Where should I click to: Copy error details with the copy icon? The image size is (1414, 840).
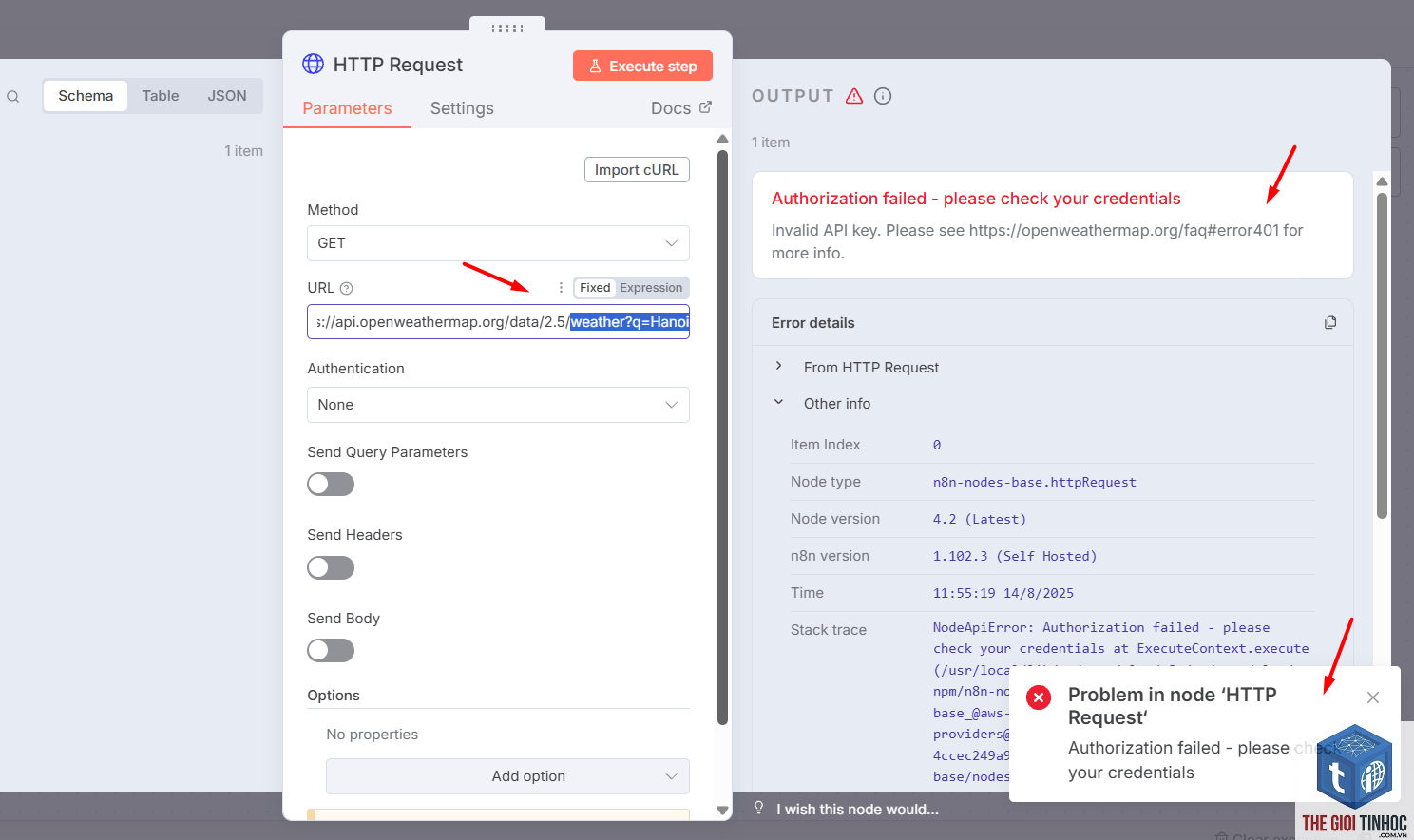coord(1330,323)
